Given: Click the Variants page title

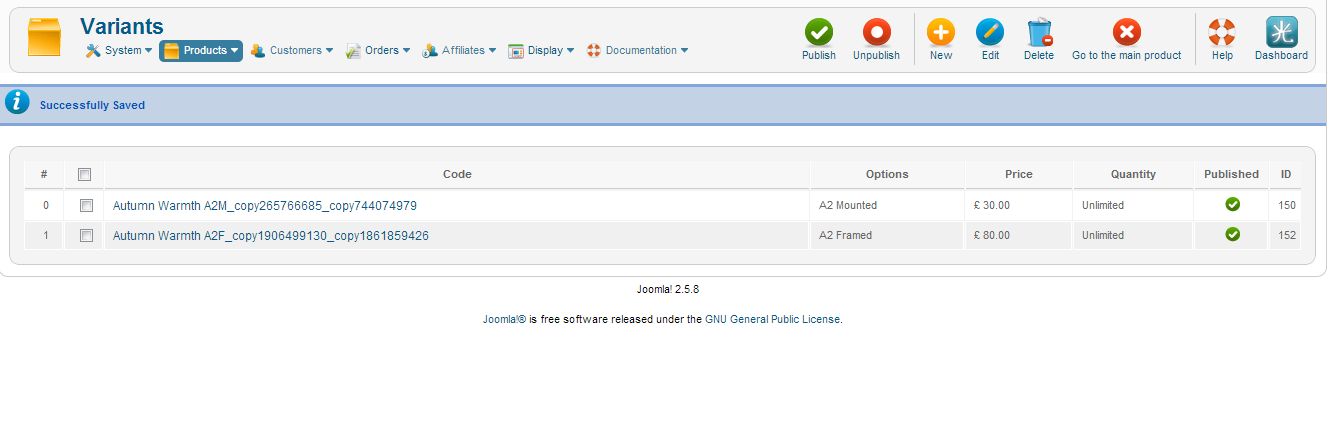Looking at the screenshot, I should (121, 26).
